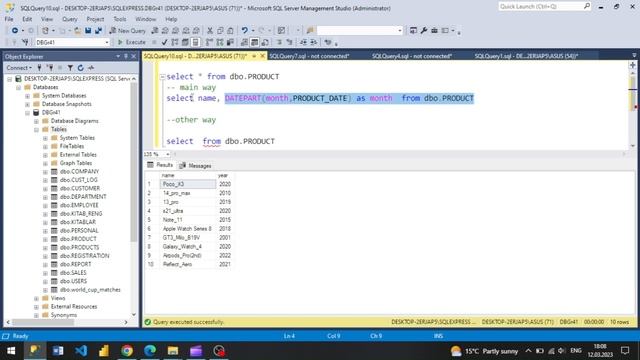Open the editor zoom percentage dropdown
The width and height of the screenshot is (640, 360).
[167, 154]
